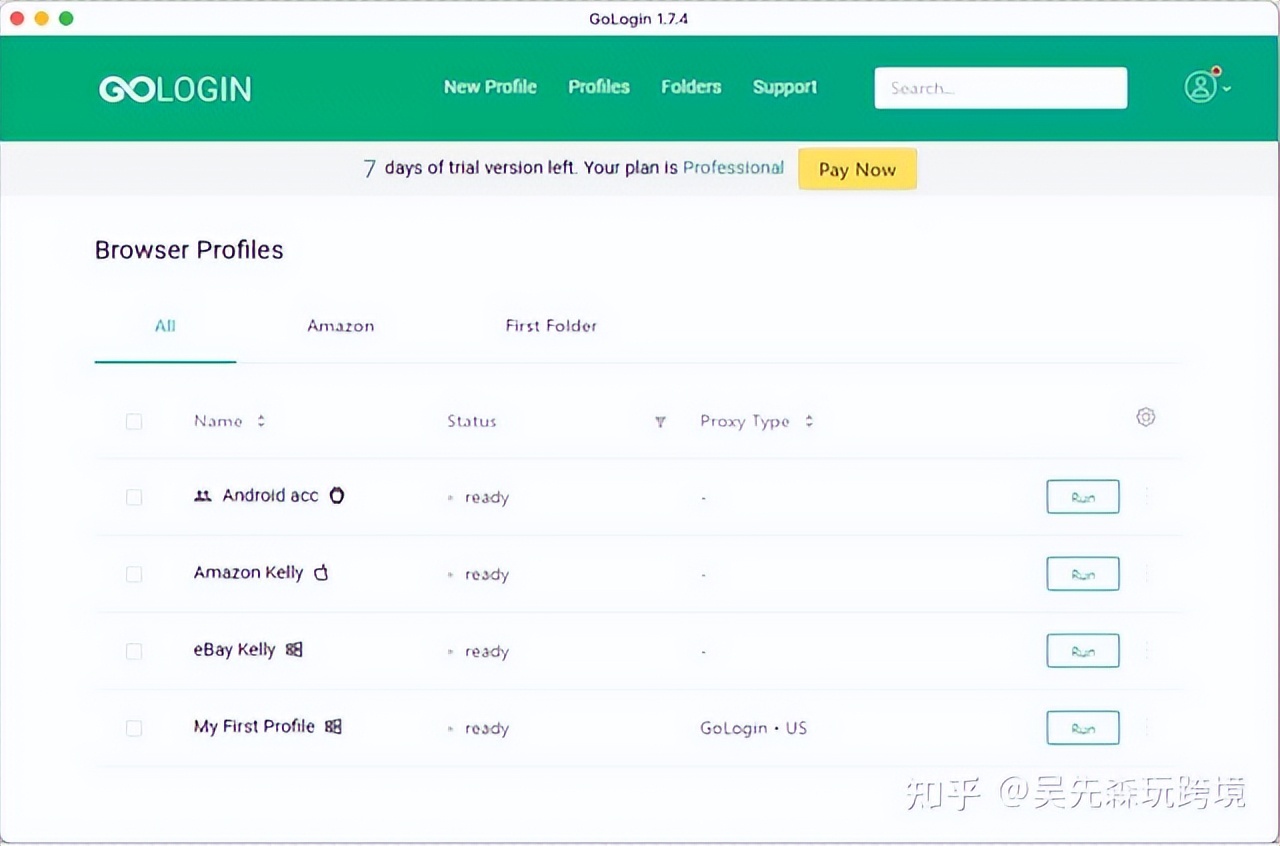Tick the select-all profiles checkbox
Viewport: 1280px width, 846px height.
[134, 422]
